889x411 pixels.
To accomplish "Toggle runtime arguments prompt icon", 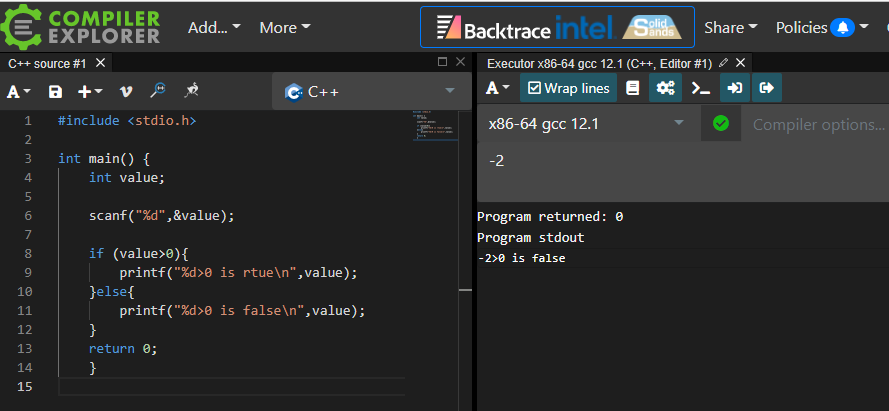I will click(x=701, y=88).
